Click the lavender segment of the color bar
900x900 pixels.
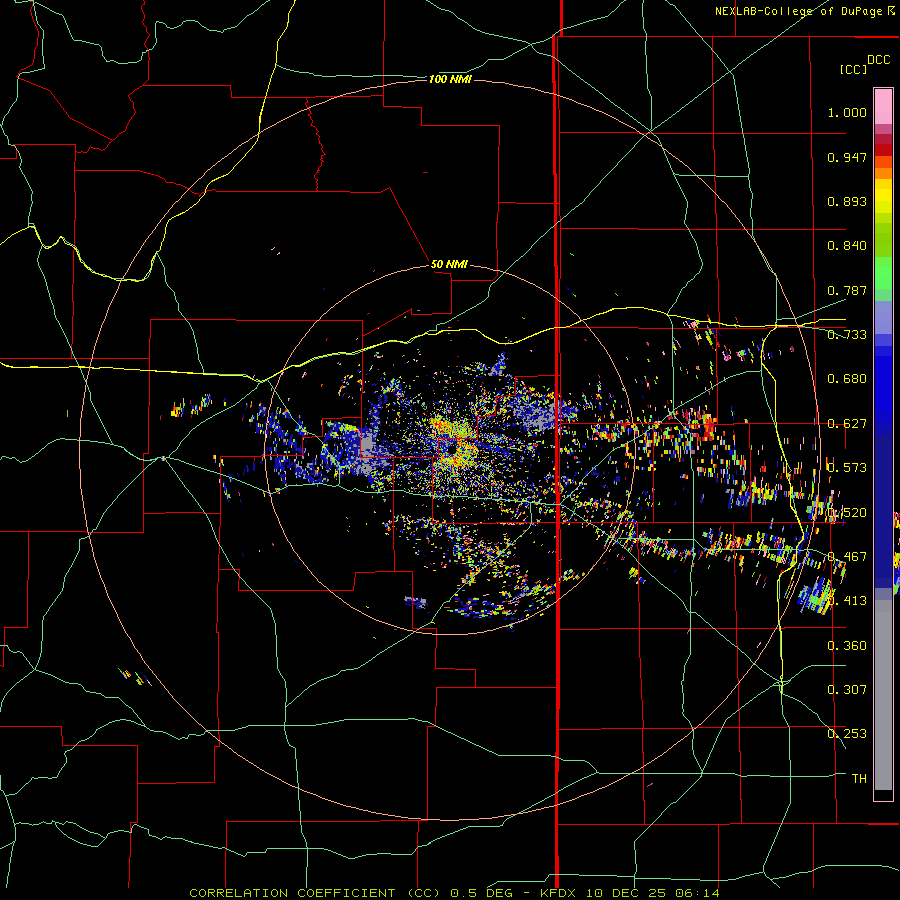click(x=883, y=317)
